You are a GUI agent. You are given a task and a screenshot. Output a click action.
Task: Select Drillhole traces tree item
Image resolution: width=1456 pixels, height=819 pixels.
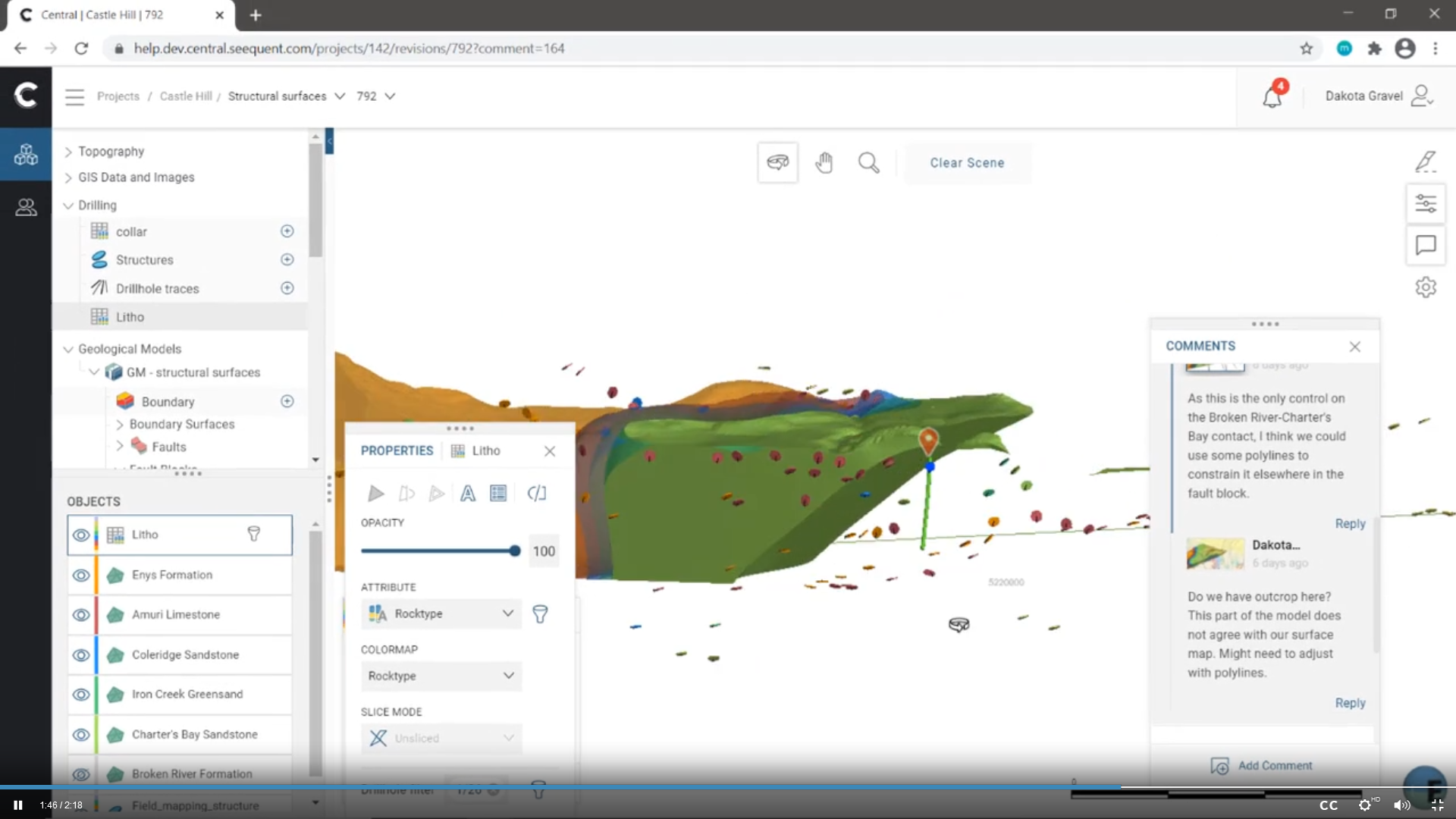[x=157, y=288]
